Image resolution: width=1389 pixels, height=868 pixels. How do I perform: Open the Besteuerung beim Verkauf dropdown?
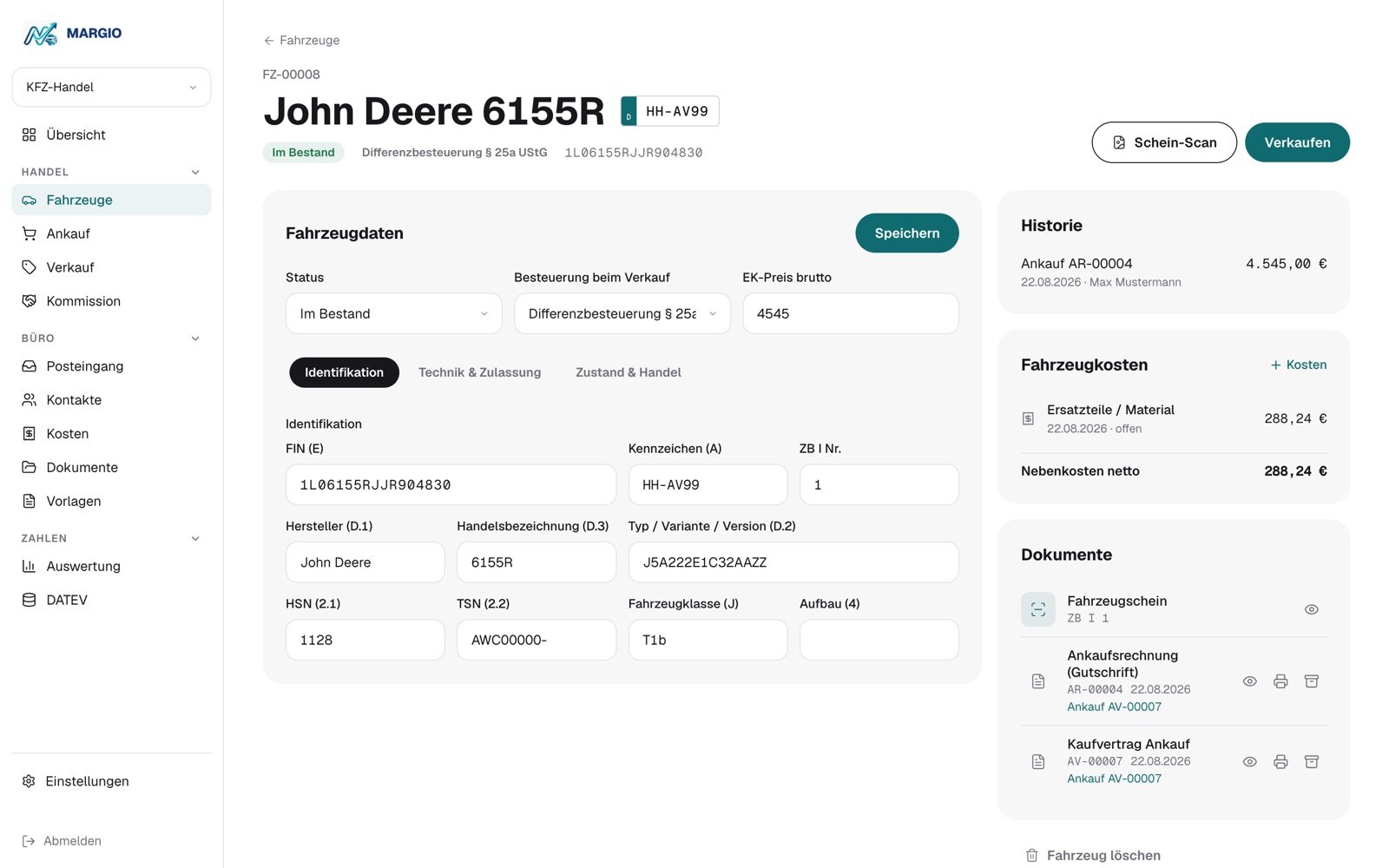(622, 313)
